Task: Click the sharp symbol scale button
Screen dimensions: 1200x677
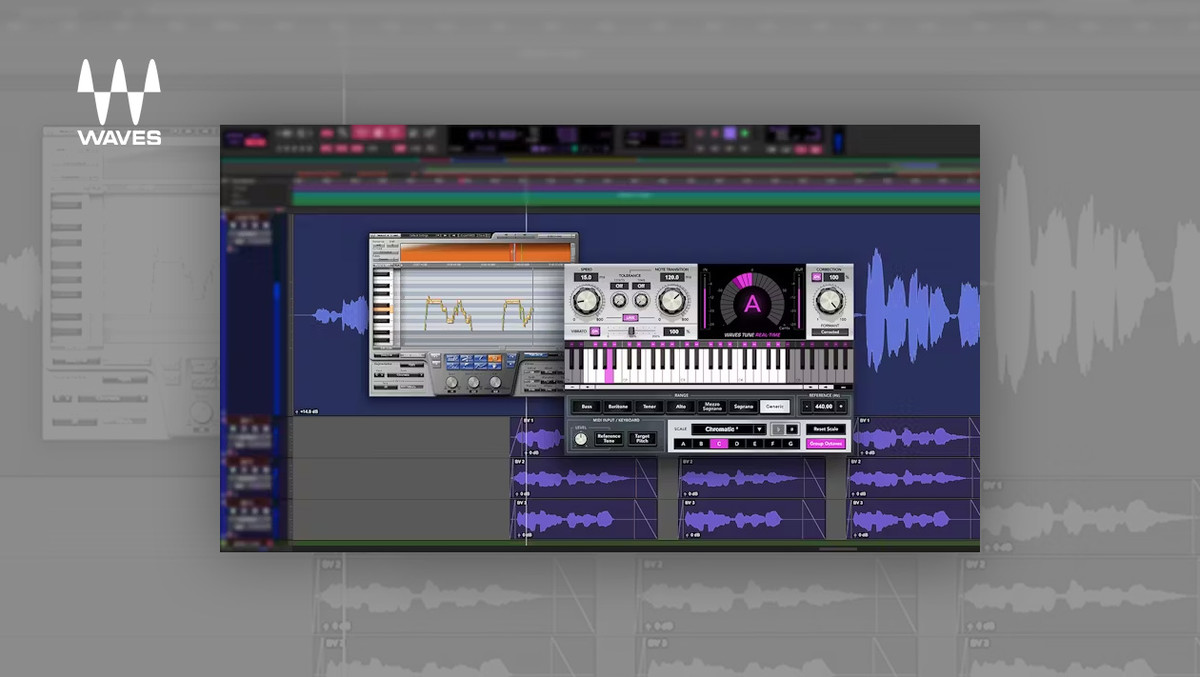Action: 793,429
